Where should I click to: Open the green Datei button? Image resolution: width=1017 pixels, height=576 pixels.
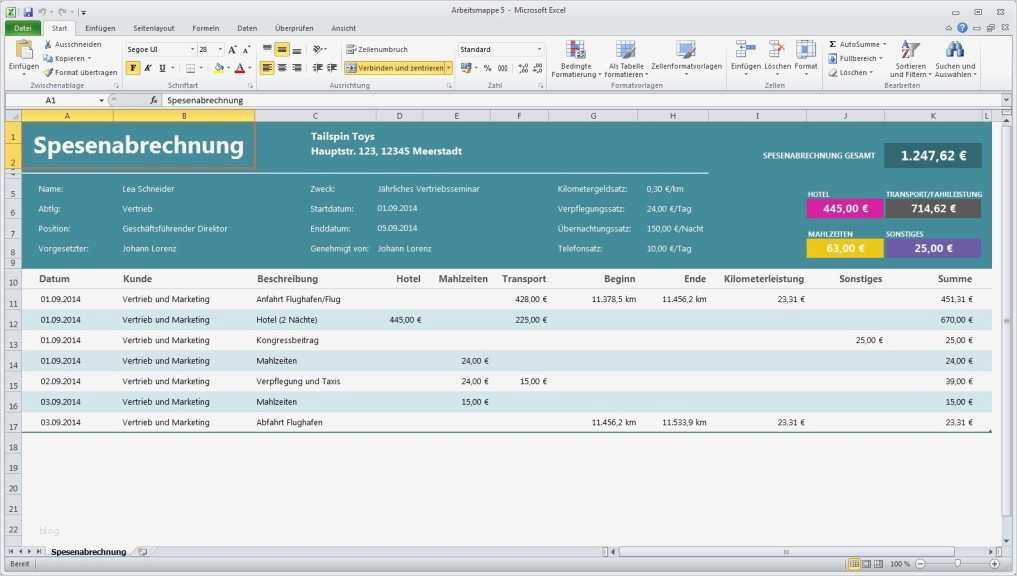pos(22,29)
